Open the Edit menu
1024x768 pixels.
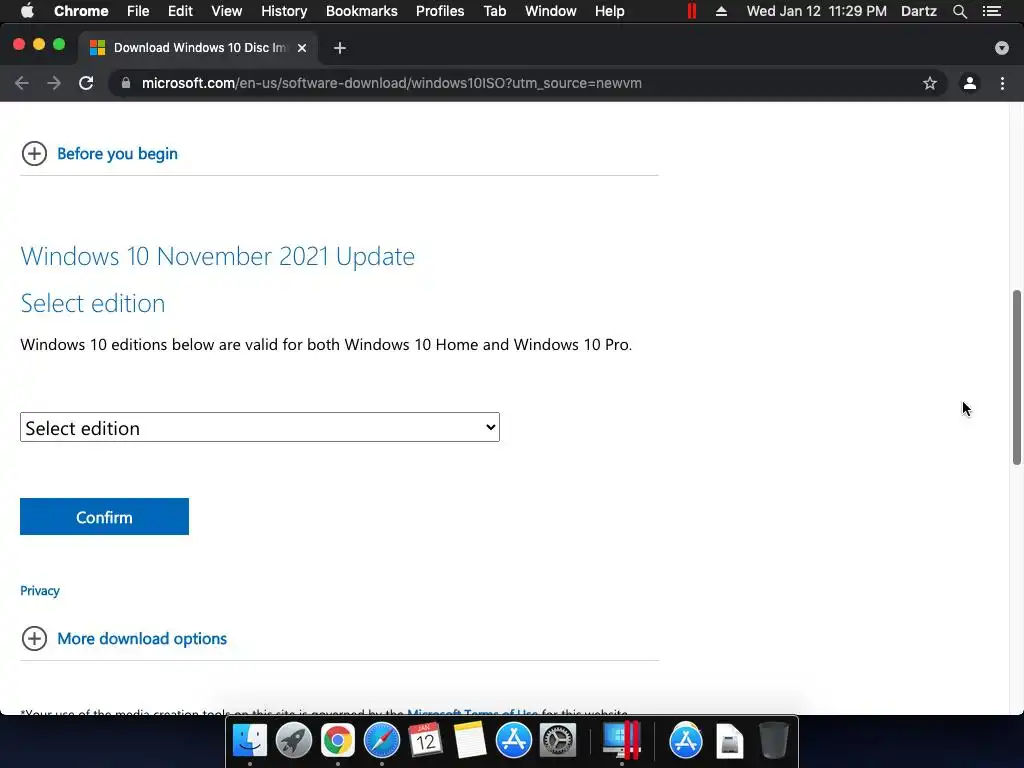(x=180, y=11)
